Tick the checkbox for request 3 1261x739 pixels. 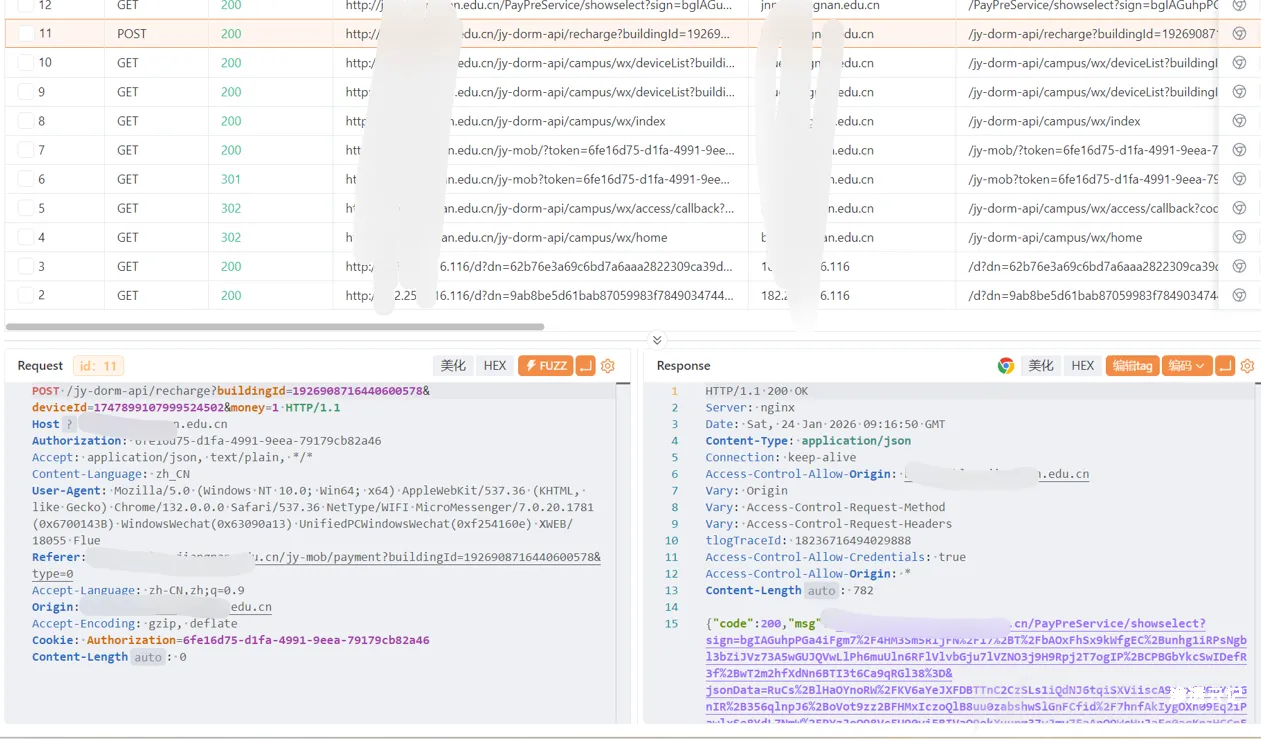26,266
